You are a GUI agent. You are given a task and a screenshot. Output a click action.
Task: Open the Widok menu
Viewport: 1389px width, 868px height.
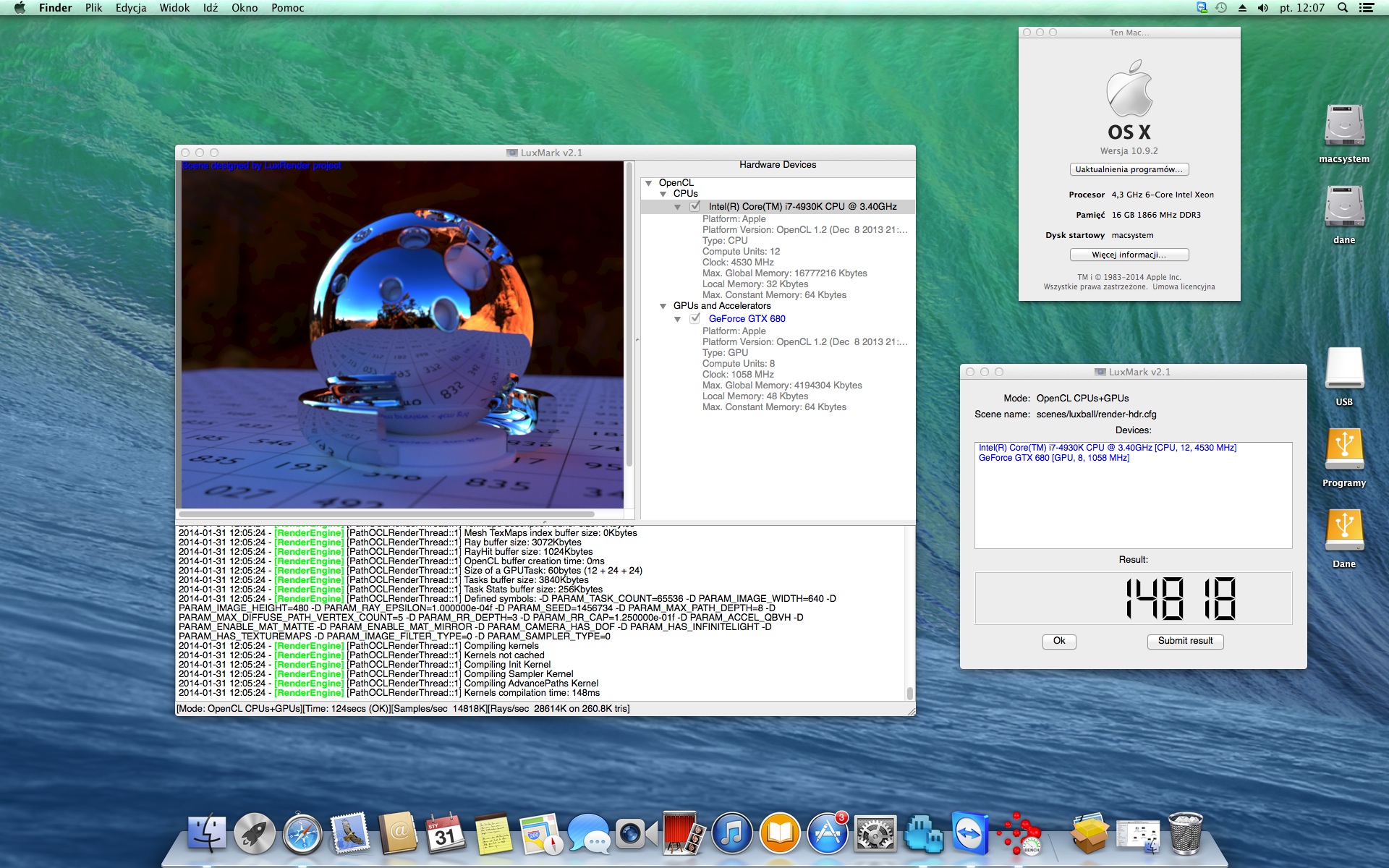click(174, 8)
